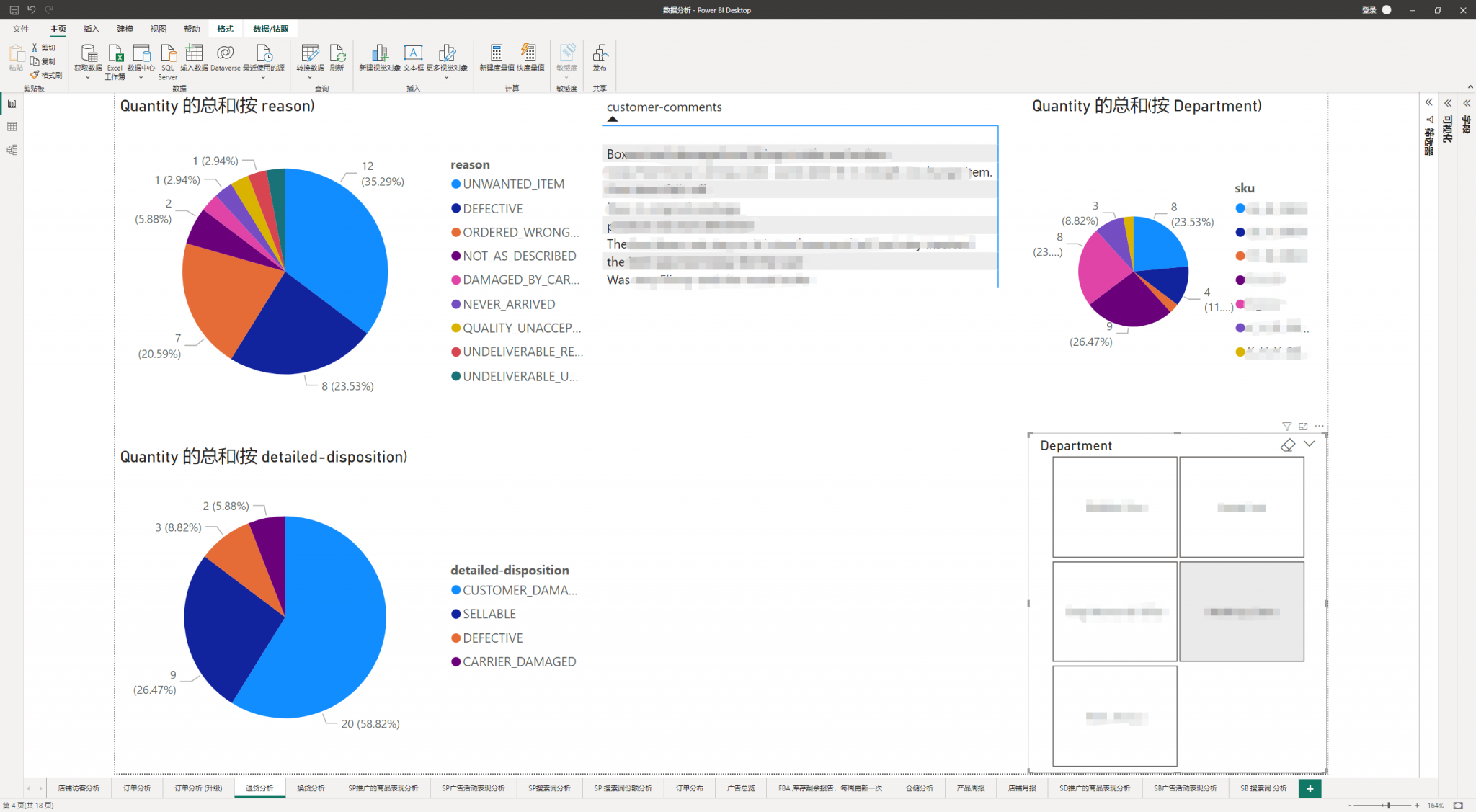Switch to the 订单分析 page tab
Viewport: 1476px width, 812px height.
click(x=137, y=788)
